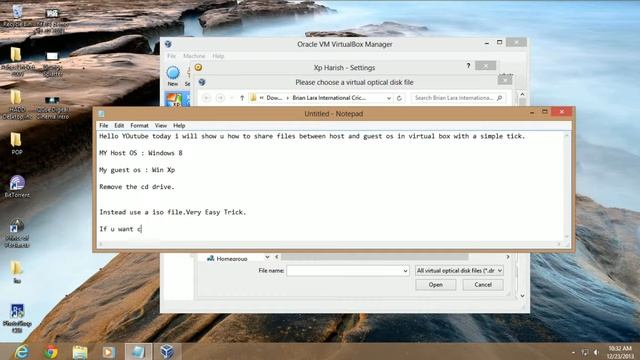Open Notepad Format menu

point(139,126)
